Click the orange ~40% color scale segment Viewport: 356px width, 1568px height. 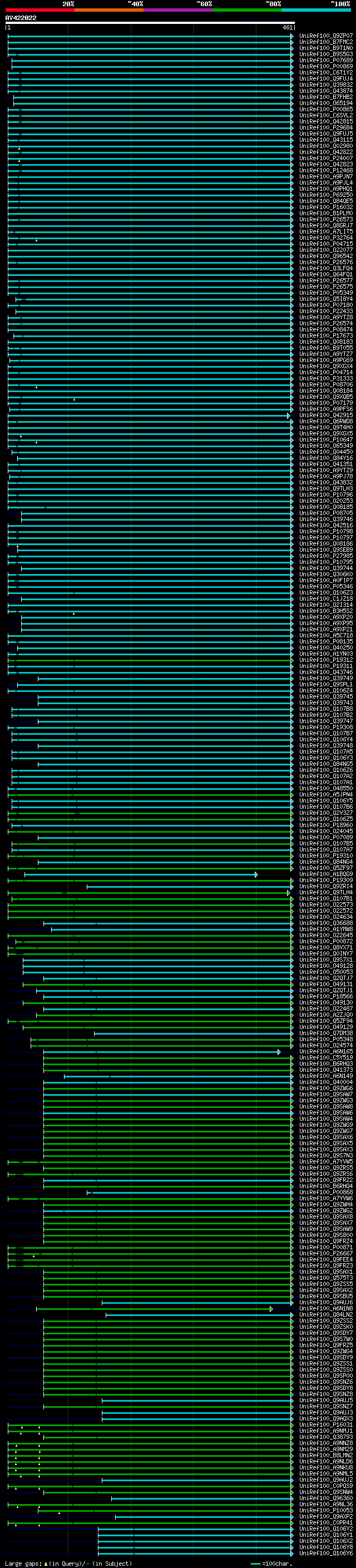tap(109, 10)
